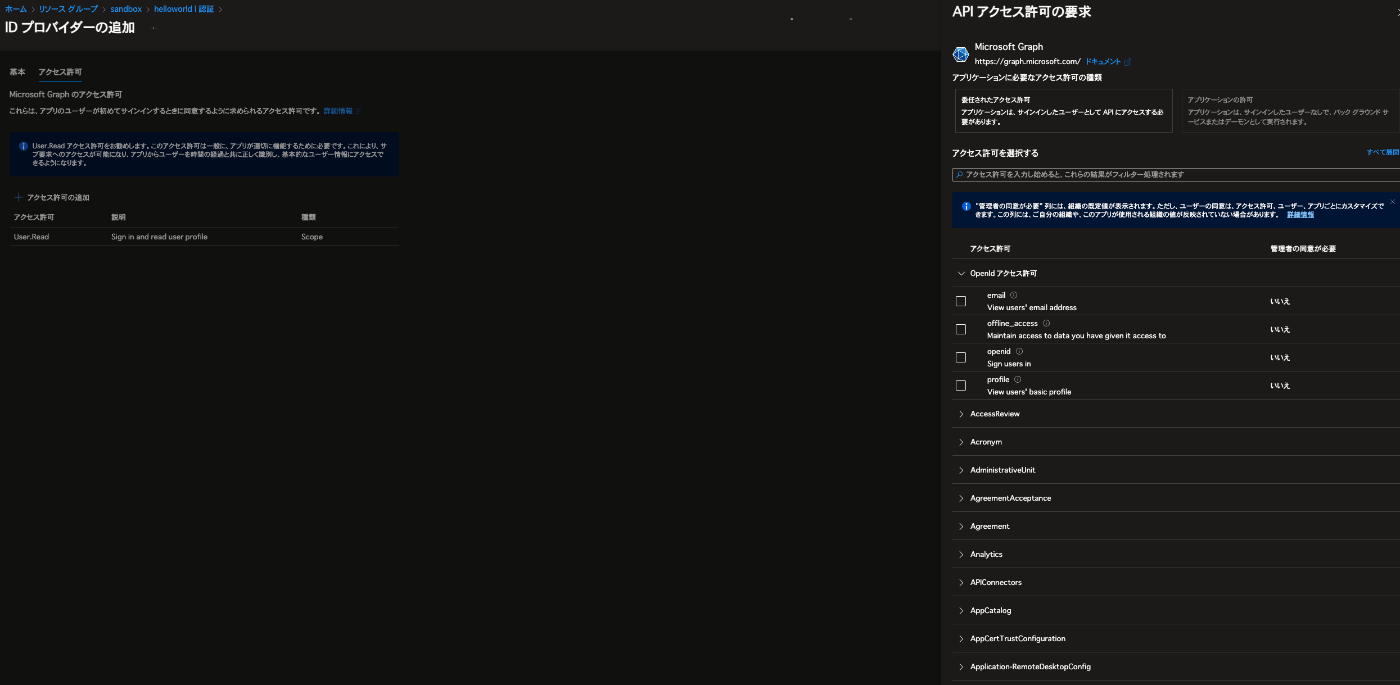Open 詳細情報 link under Microsoft Graph のアクセス許可
The image size is (1400, 685).
[x=337, y=110]
